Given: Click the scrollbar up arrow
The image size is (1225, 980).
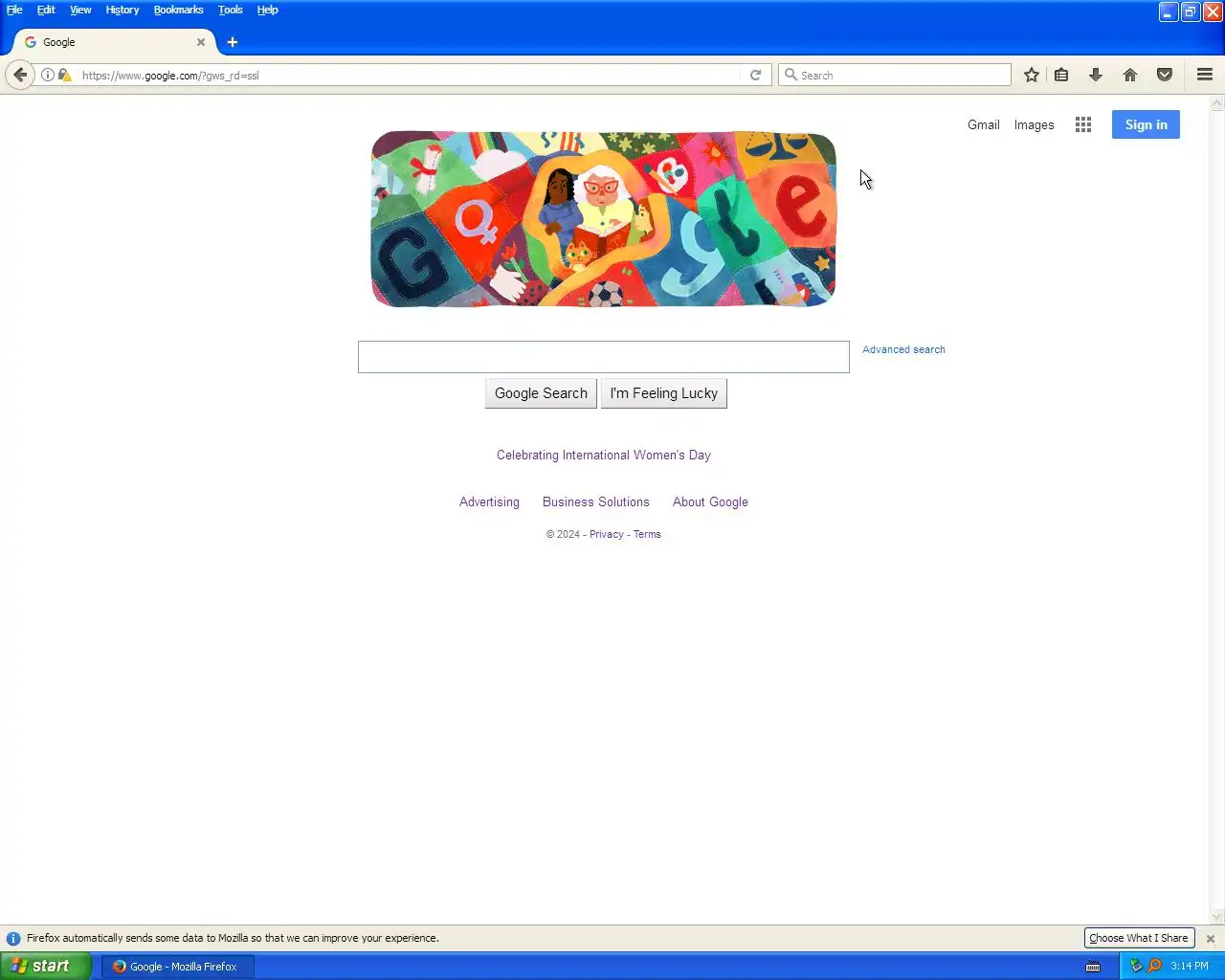Looking at the screenshot, I should click(1217, 102).
